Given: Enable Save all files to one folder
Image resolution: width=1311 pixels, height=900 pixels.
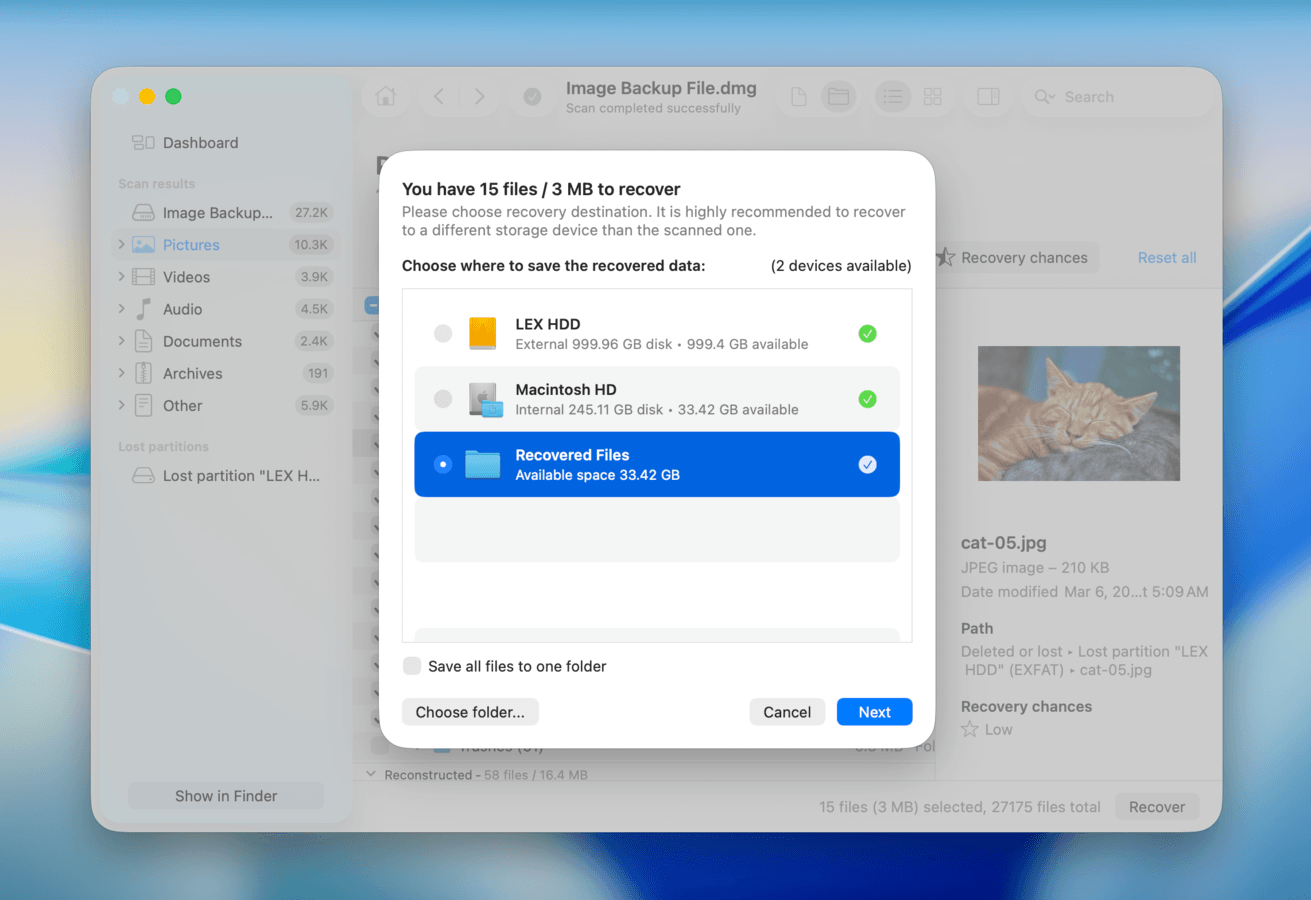Looking at the screenshot, I should pos(411,665).
